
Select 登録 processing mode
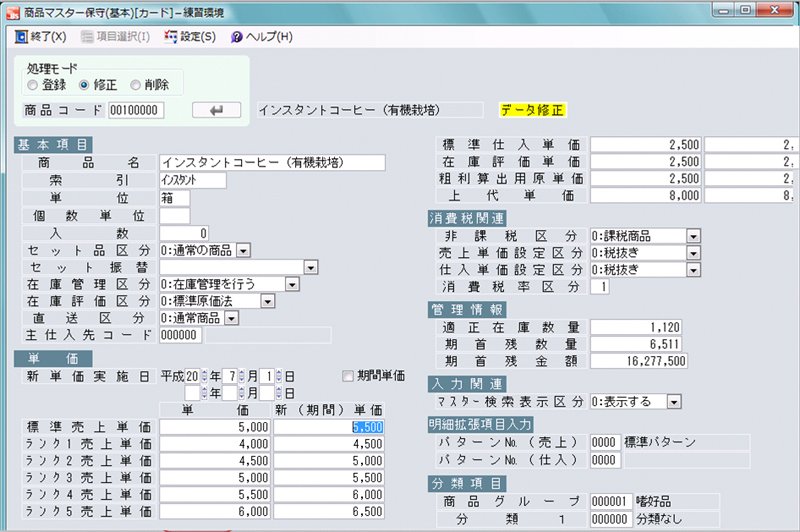click(x=33, y=85)
